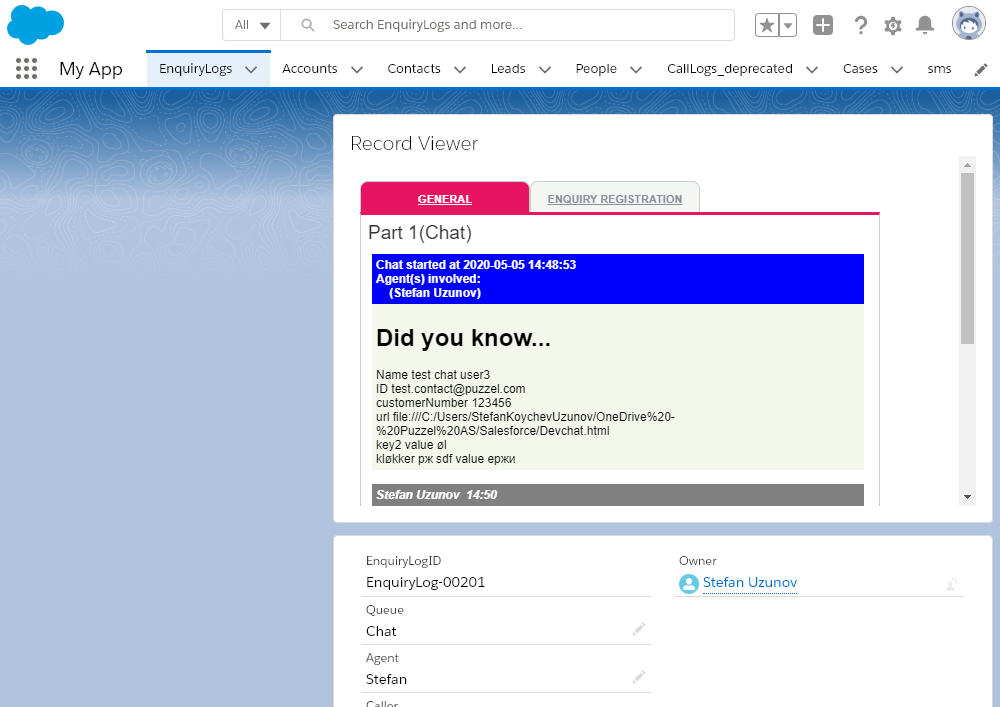Screen dimensions: 1000x707
Task: Edit the Queue field pencil icon
Action: click(638, 629)
